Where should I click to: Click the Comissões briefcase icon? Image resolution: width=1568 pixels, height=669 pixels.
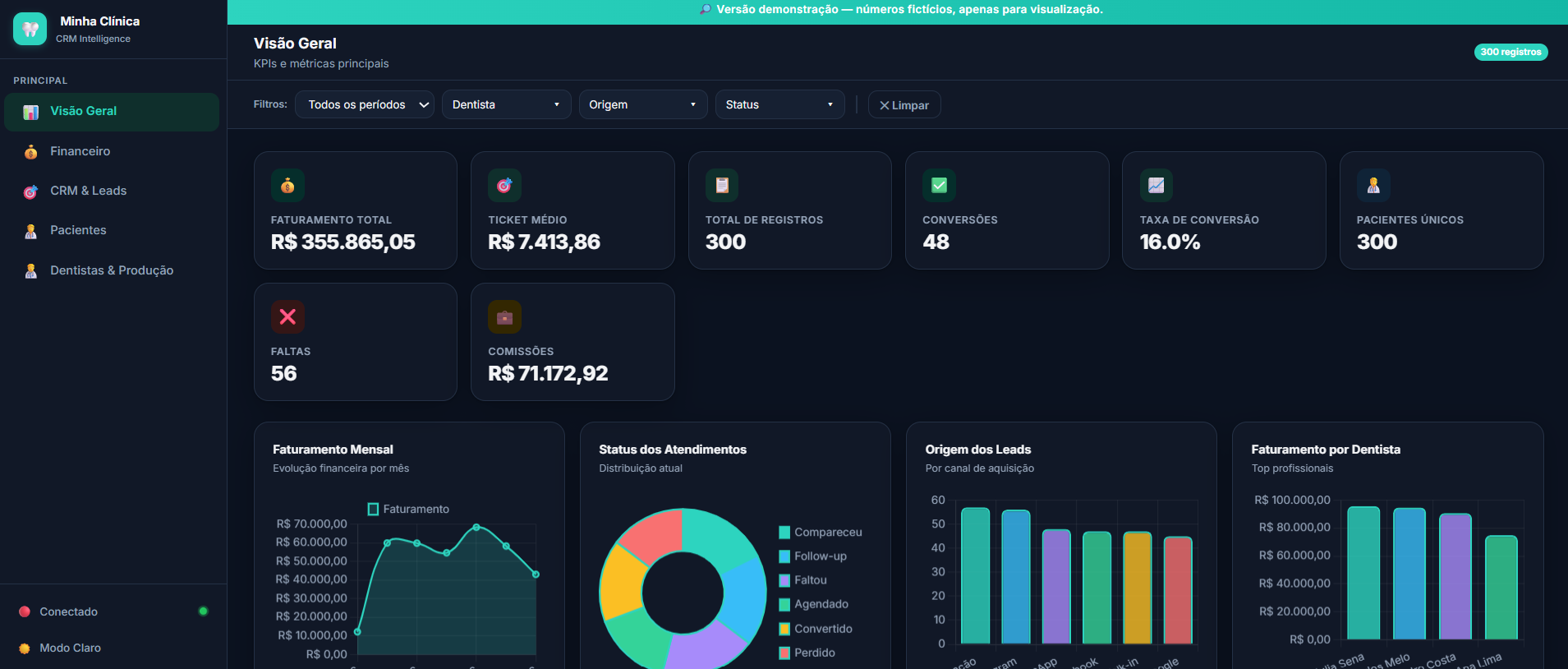[x=504, y=316]
